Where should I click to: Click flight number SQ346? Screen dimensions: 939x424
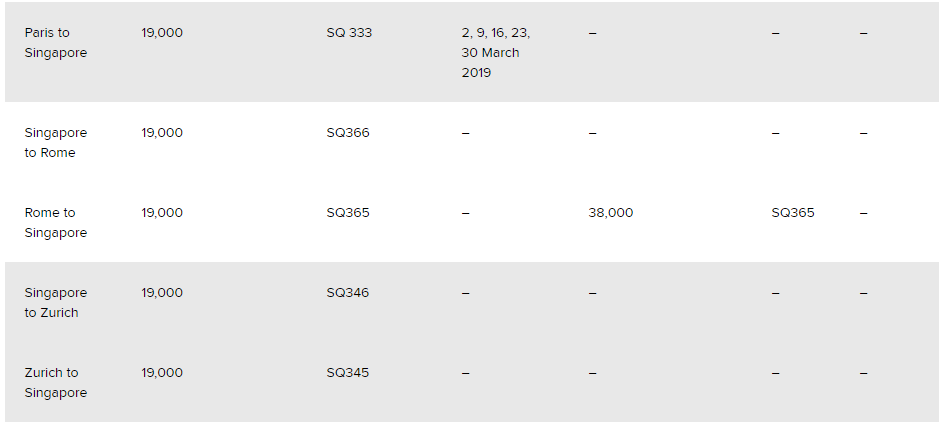pyautogui.click(x=348, y=293)
